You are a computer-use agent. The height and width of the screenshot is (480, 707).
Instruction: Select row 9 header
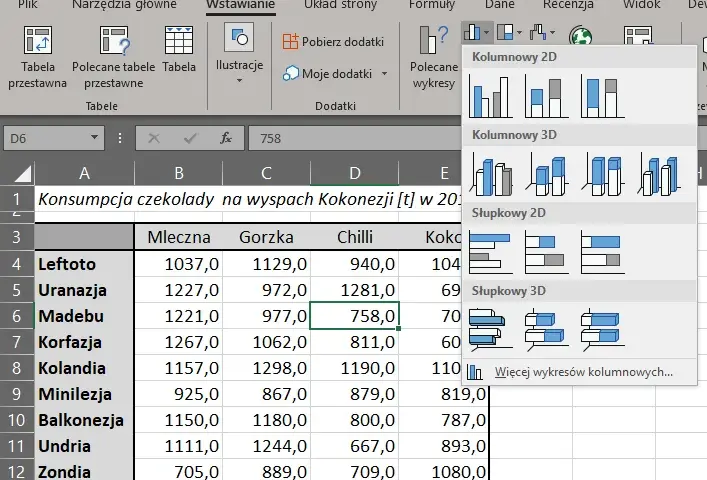(17, 394)
